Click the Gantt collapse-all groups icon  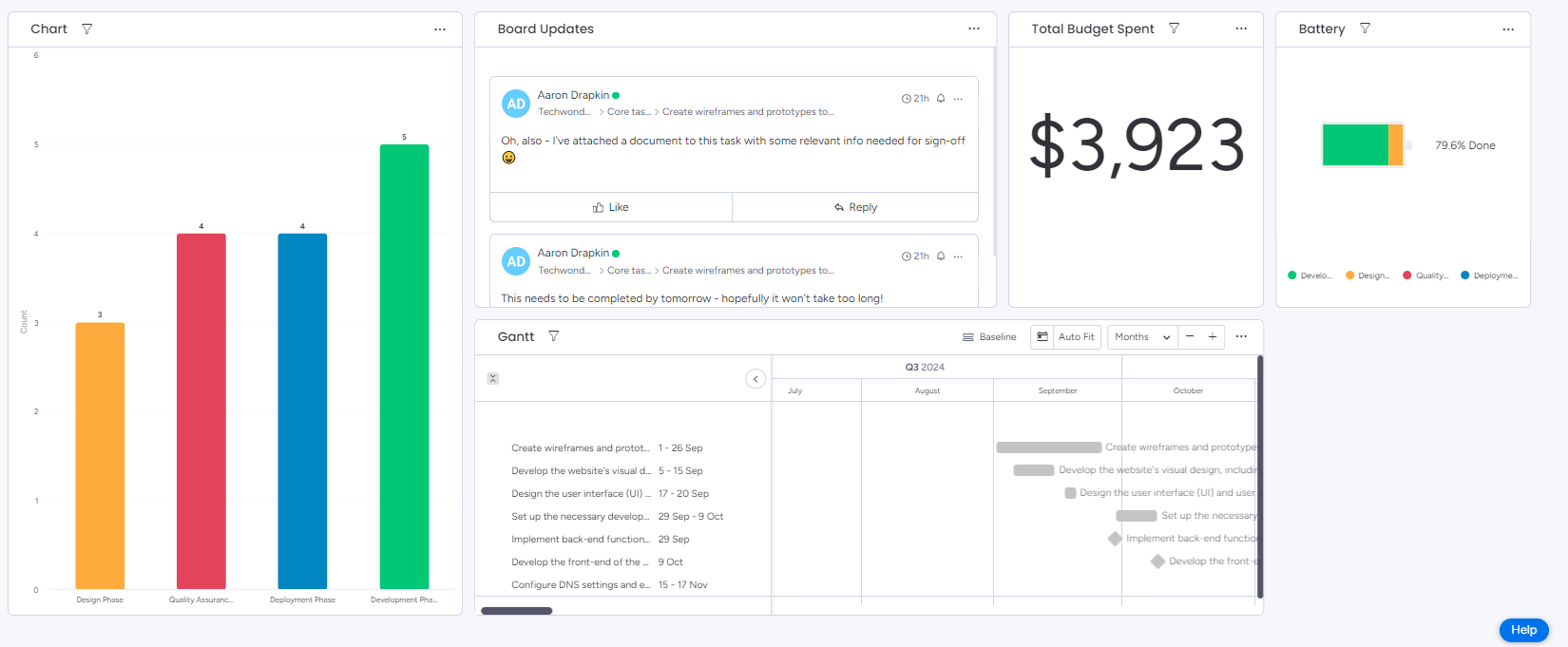pos(493,378)
